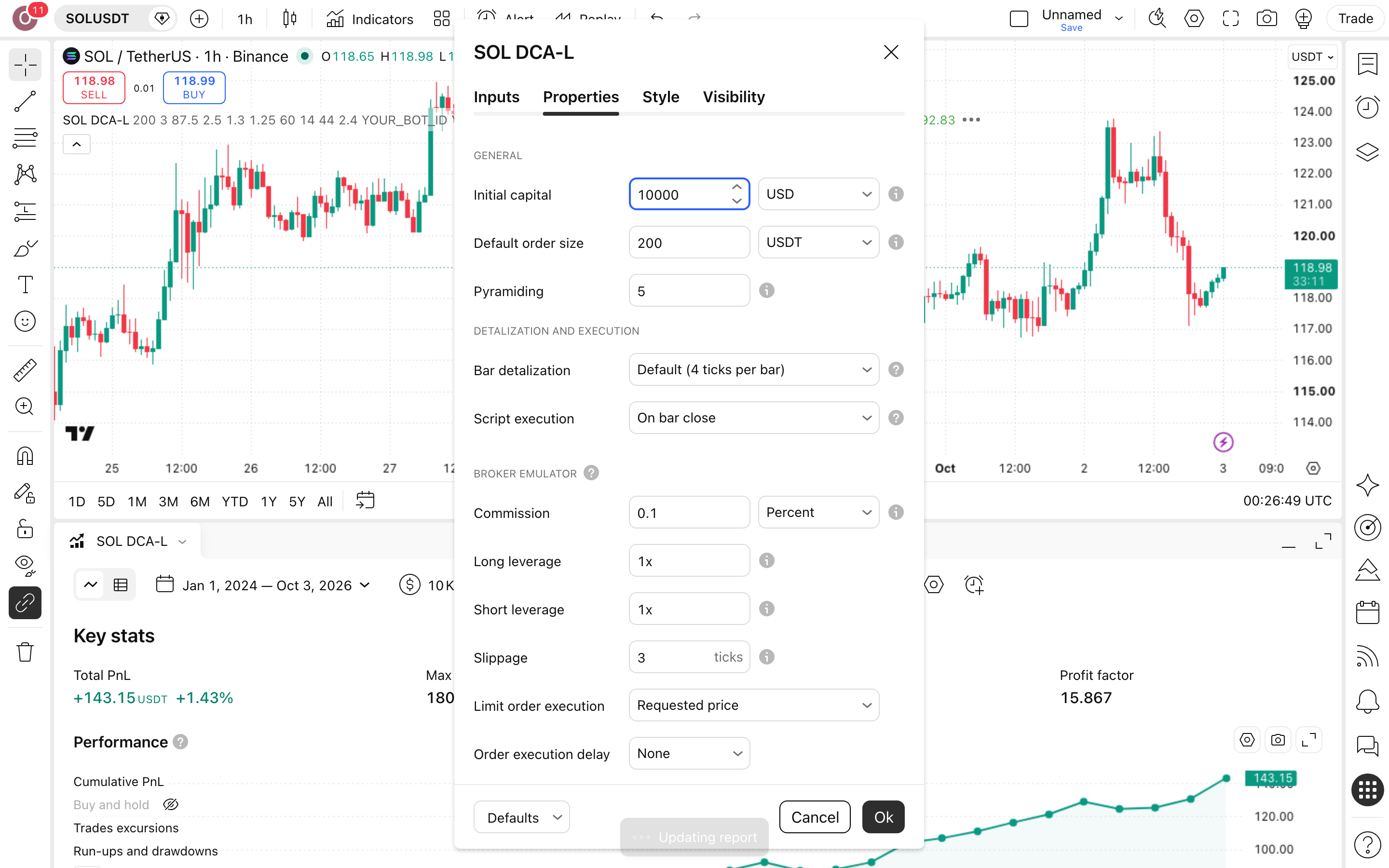This screenshot has height=868, width=1389.
Task: Open the object tree layers icon
Action: click(x=1368, y=152)
